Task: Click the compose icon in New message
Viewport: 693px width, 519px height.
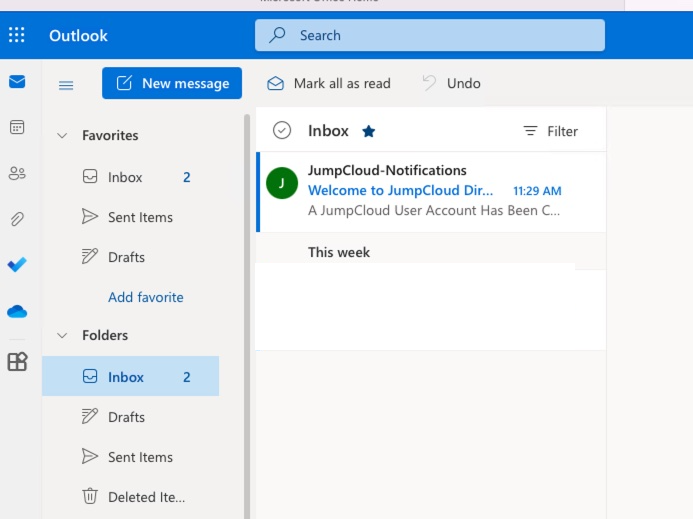Action: [124, 83]
